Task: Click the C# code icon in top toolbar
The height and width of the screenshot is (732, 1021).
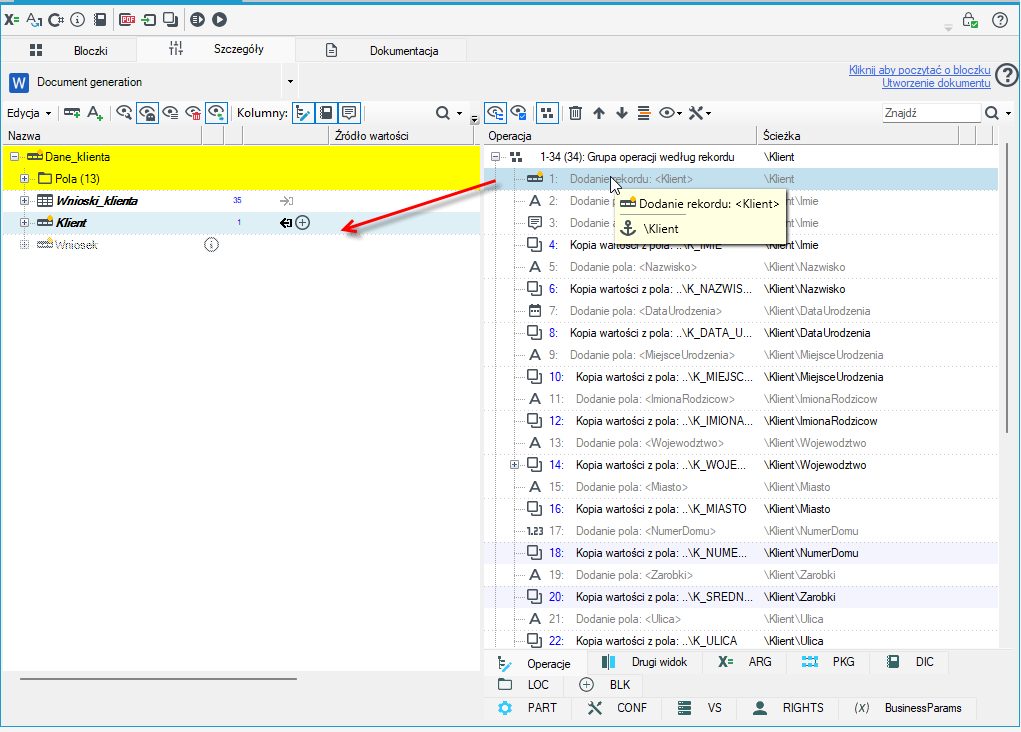Action: (x=56, y=20)
